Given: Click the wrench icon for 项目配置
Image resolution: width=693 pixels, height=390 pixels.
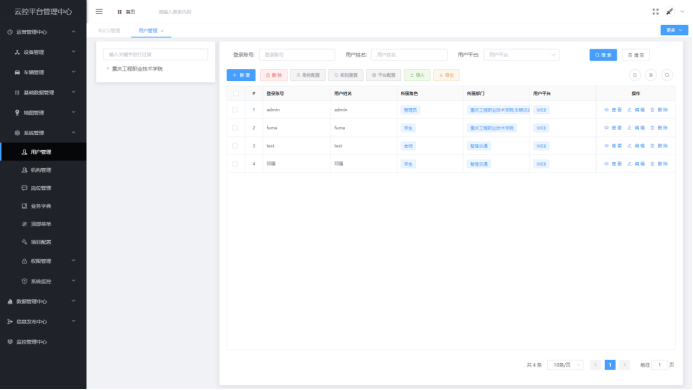Looking at the screenshot, I should [24, 242].
